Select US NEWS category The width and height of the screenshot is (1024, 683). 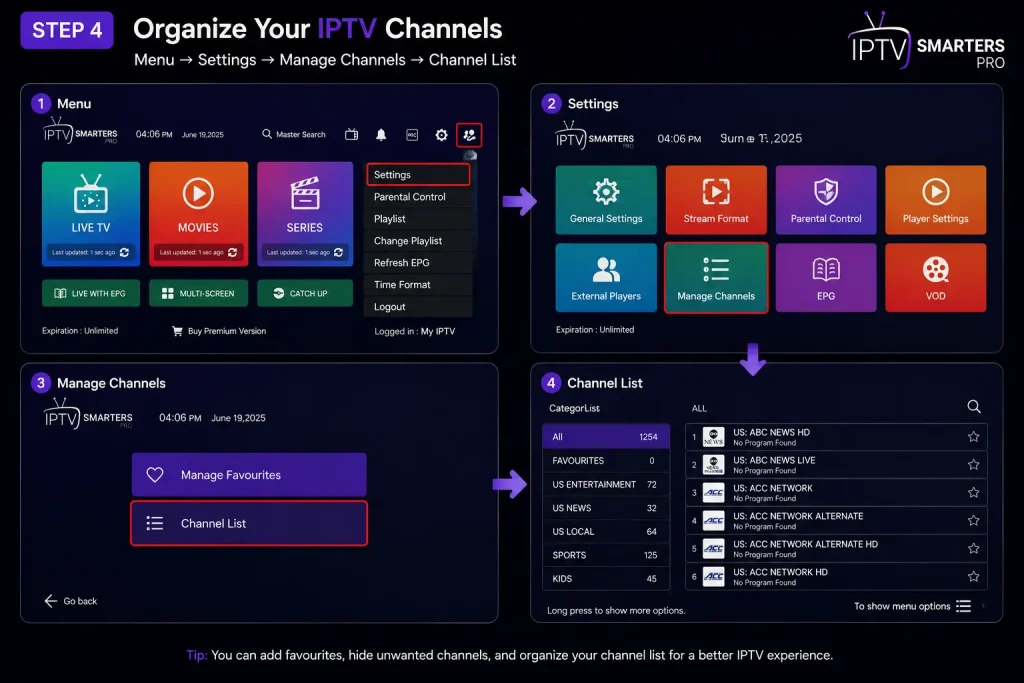click(606, 508)
